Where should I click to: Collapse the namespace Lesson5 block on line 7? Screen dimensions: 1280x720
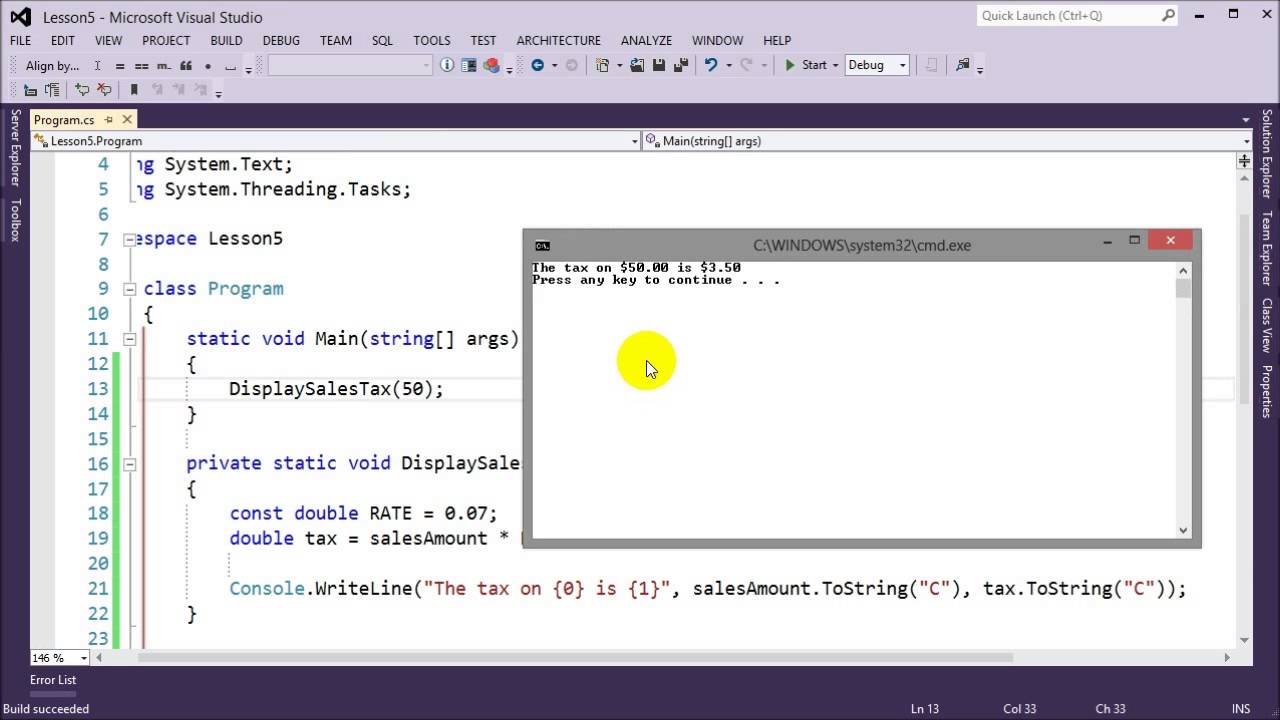(x=129, y=239)
